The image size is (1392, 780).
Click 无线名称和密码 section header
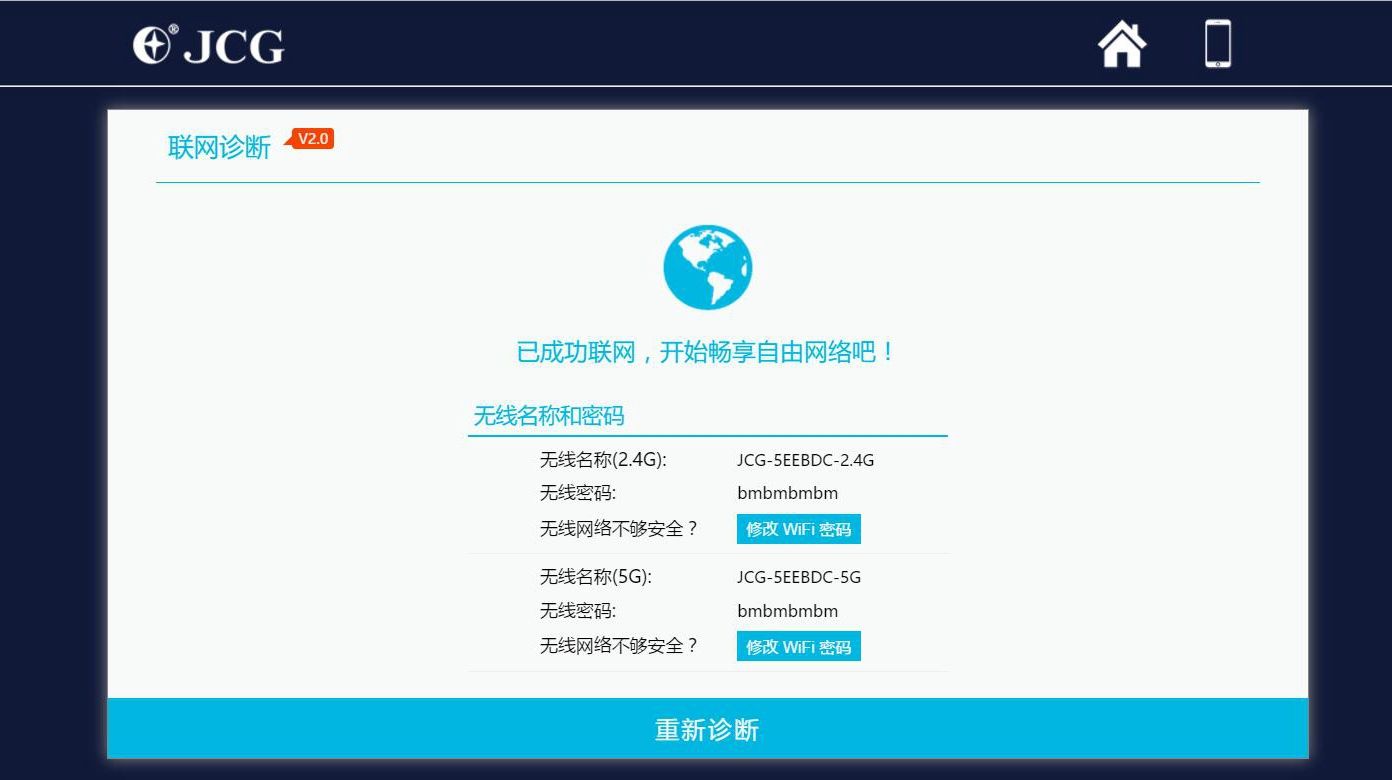point(549,416)
